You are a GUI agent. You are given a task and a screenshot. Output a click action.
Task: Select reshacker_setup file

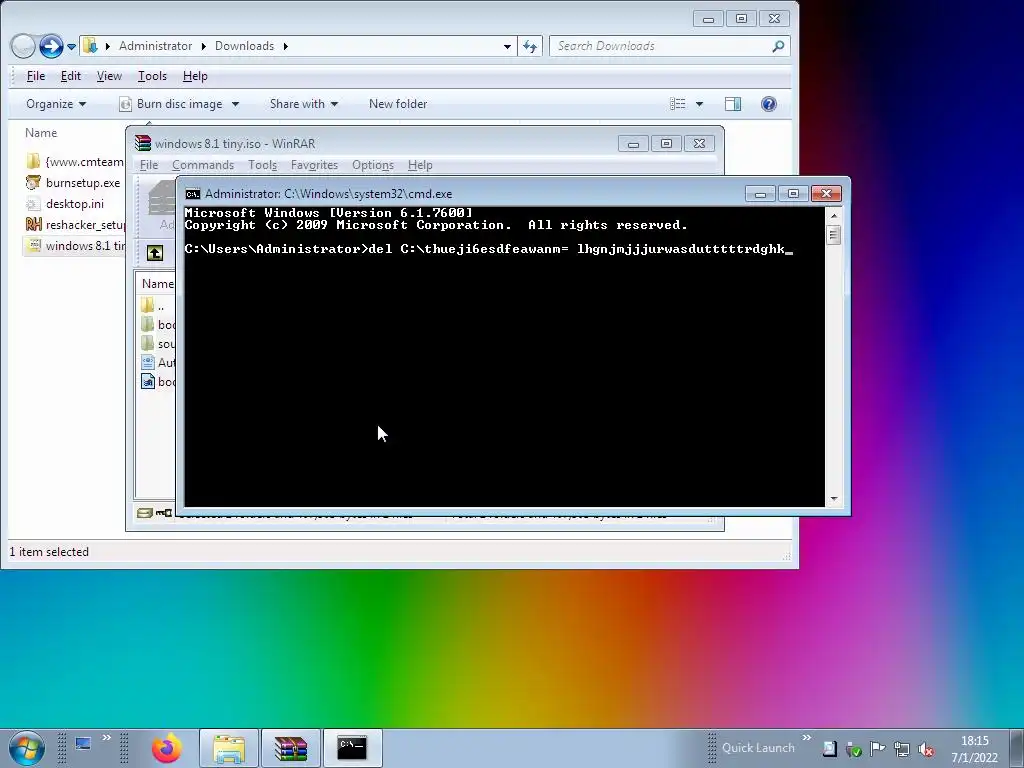pyautogui.click(x=74, y=225)
